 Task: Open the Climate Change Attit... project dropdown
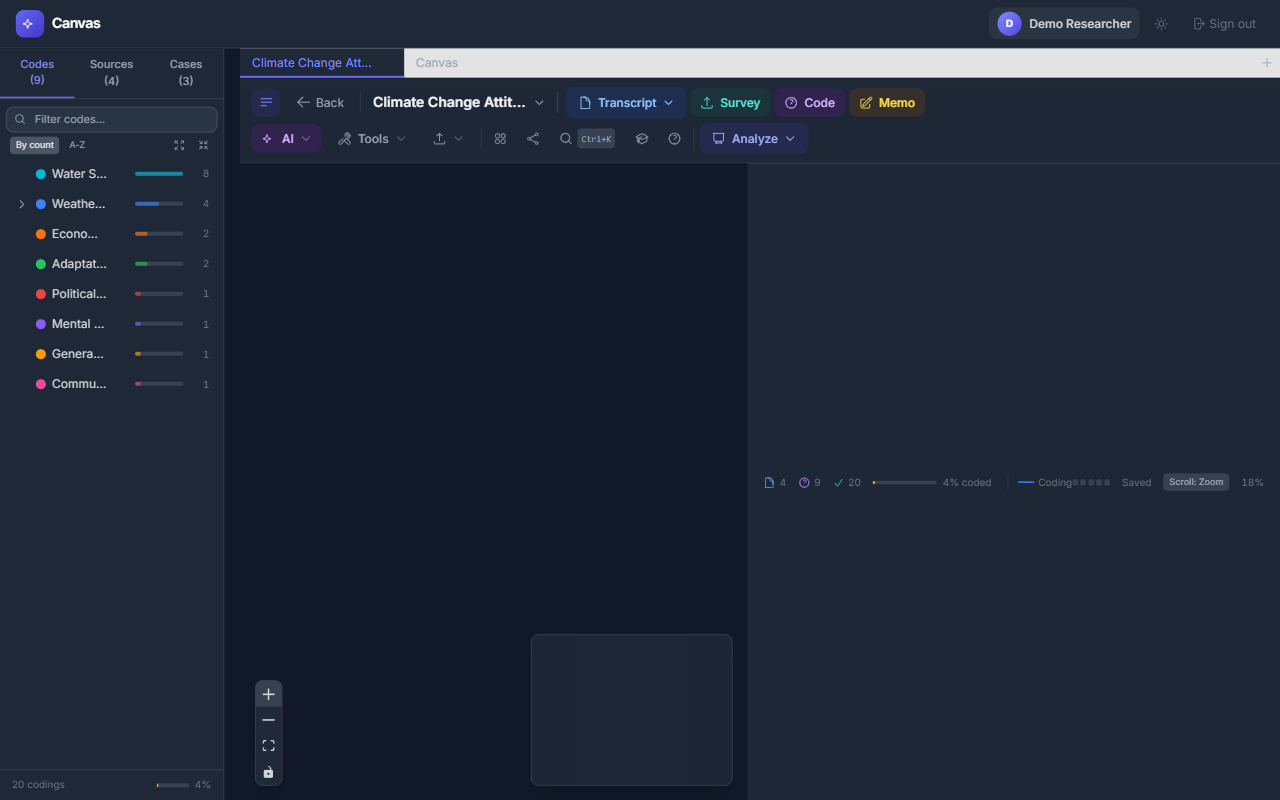459,102
